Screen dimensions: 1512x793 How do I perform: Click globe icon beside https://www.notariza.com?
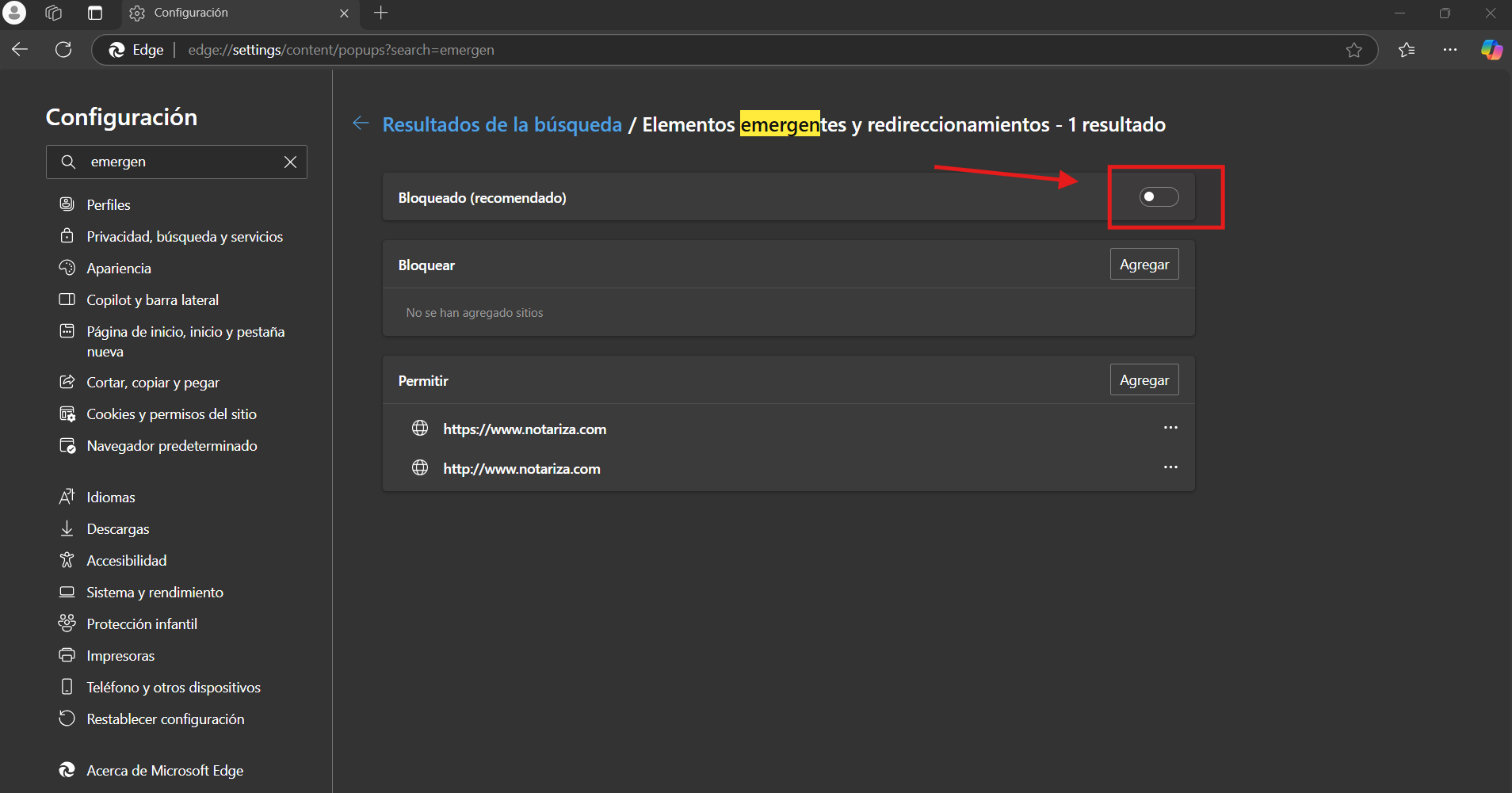(x=420, y=428)
